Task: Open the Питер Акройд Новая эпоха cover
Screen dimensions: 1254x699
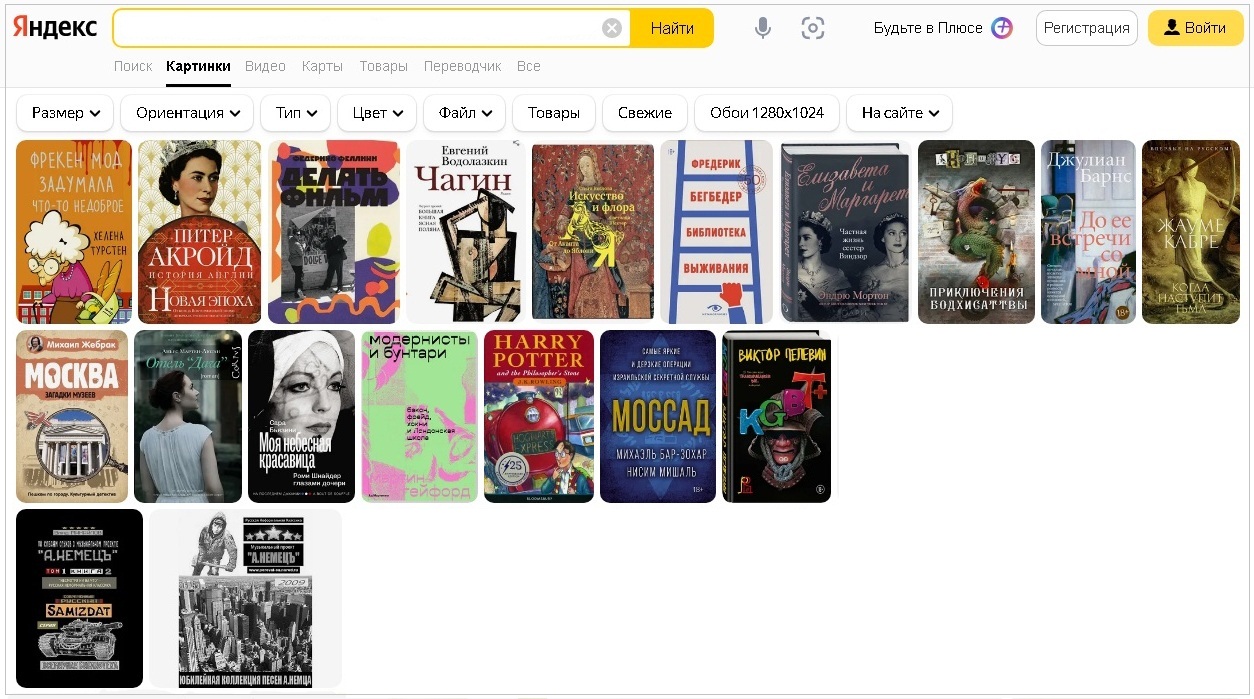Action: [200, 232]
